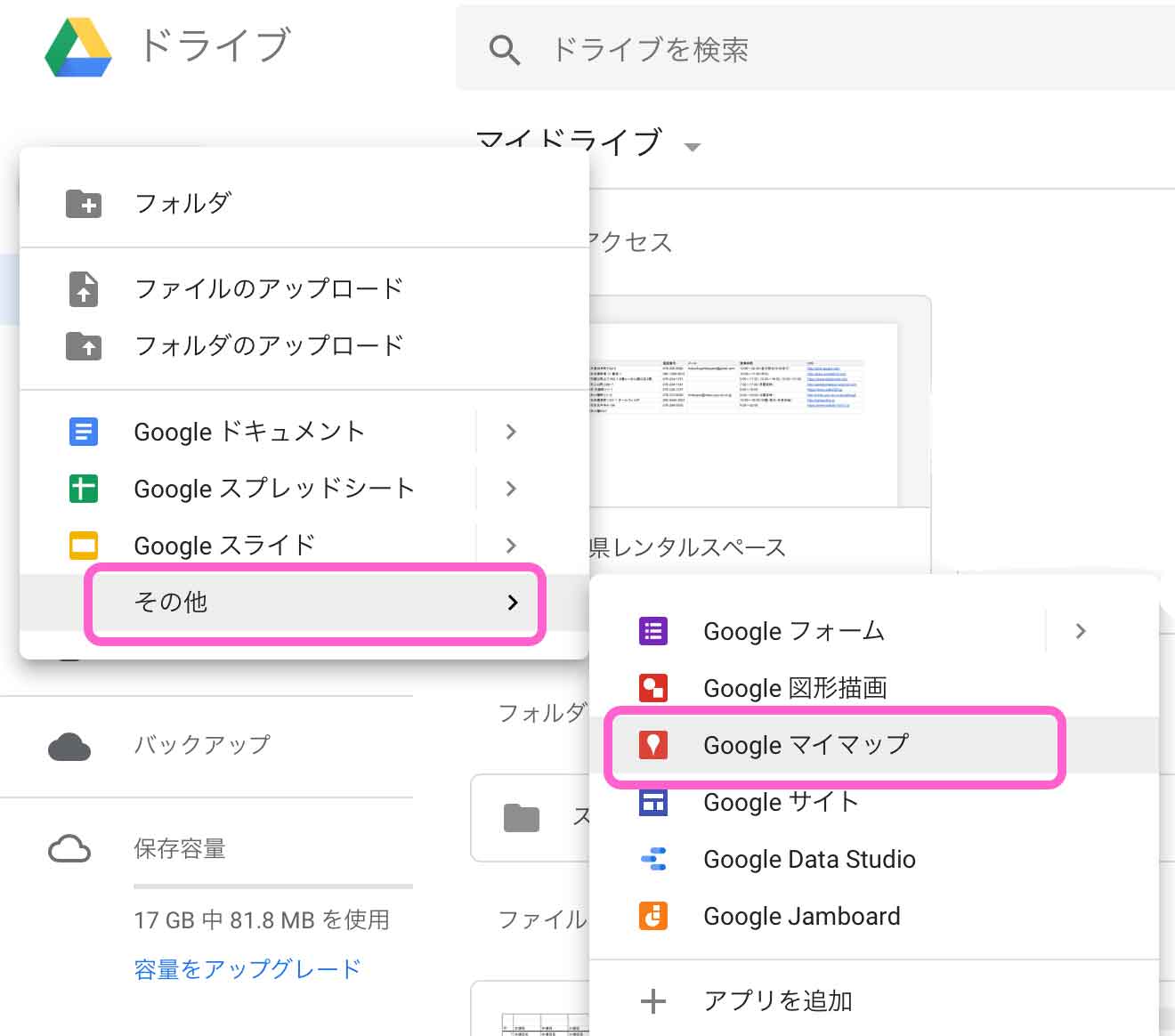Expand the その他 chevron arrow
This screenshot has height=1036, width=1175.
(x=512, y=603)
